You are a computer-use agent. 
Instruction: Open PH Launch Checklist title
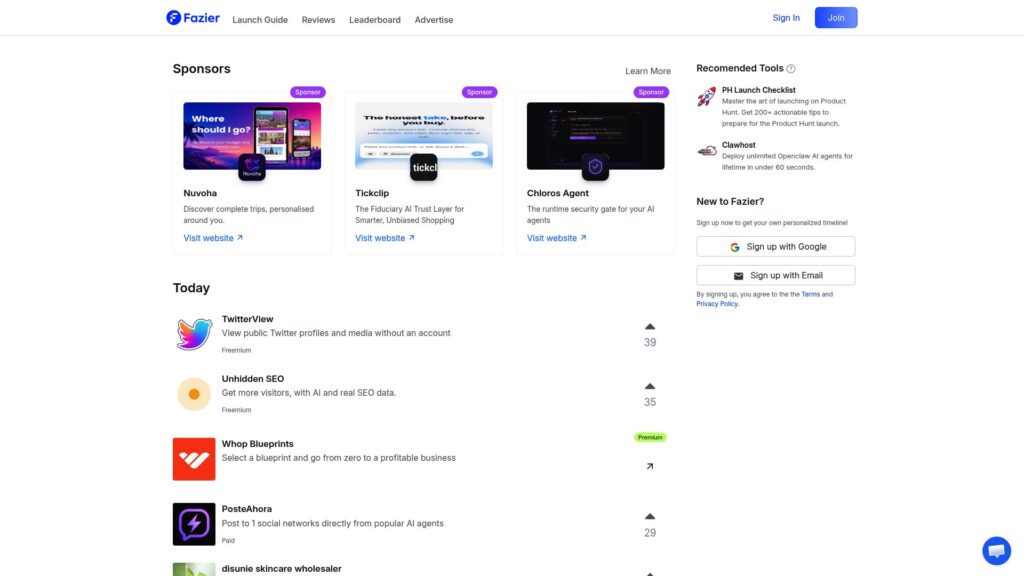point(758,90)
